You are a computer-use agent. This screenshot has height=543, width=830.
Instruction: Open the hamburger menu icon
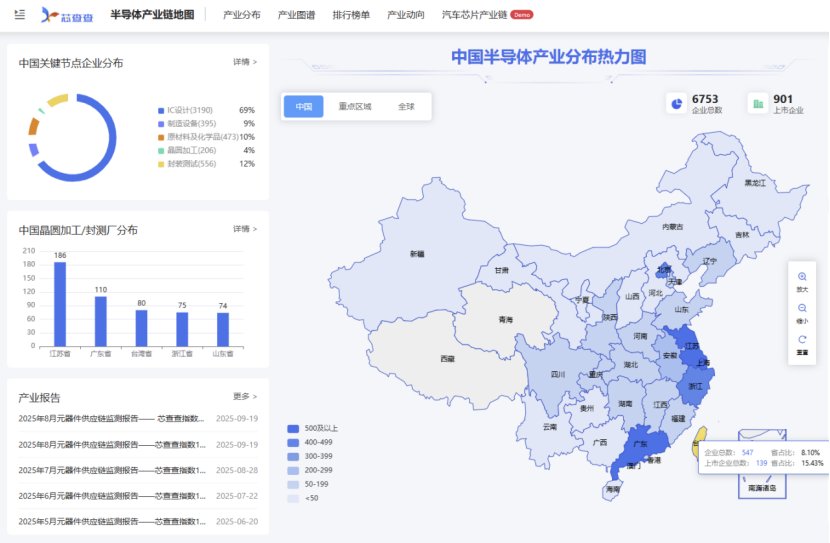(20, 15)
